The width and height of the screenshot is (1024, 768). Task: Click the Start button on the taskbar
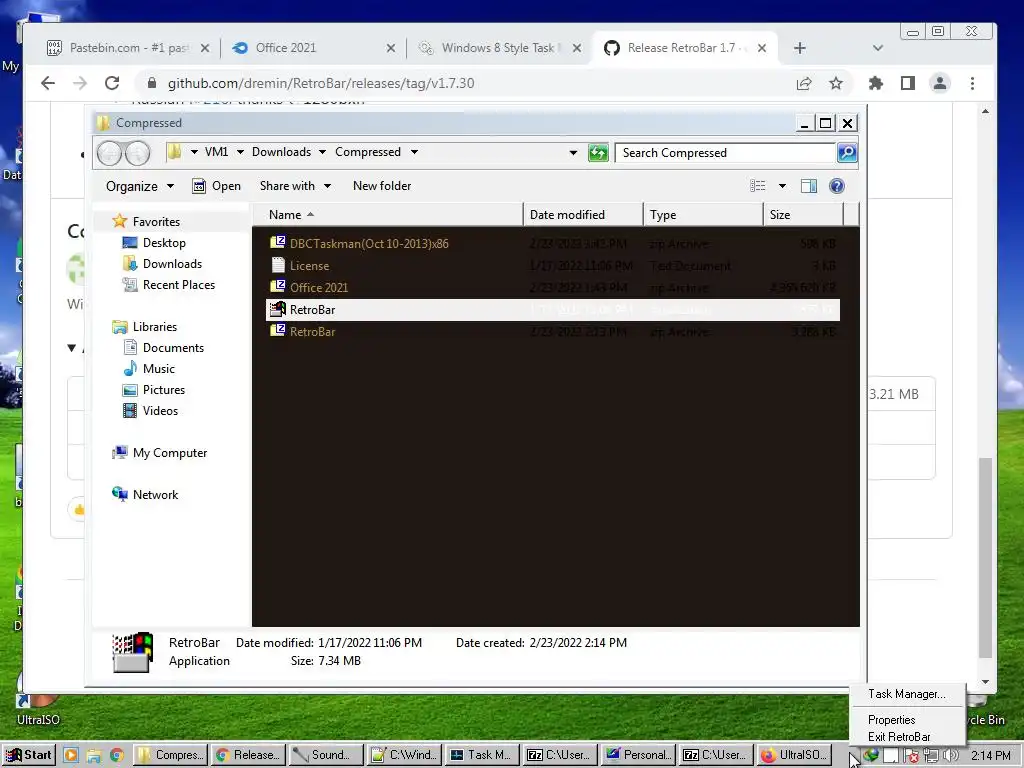(x=29, y=755)
